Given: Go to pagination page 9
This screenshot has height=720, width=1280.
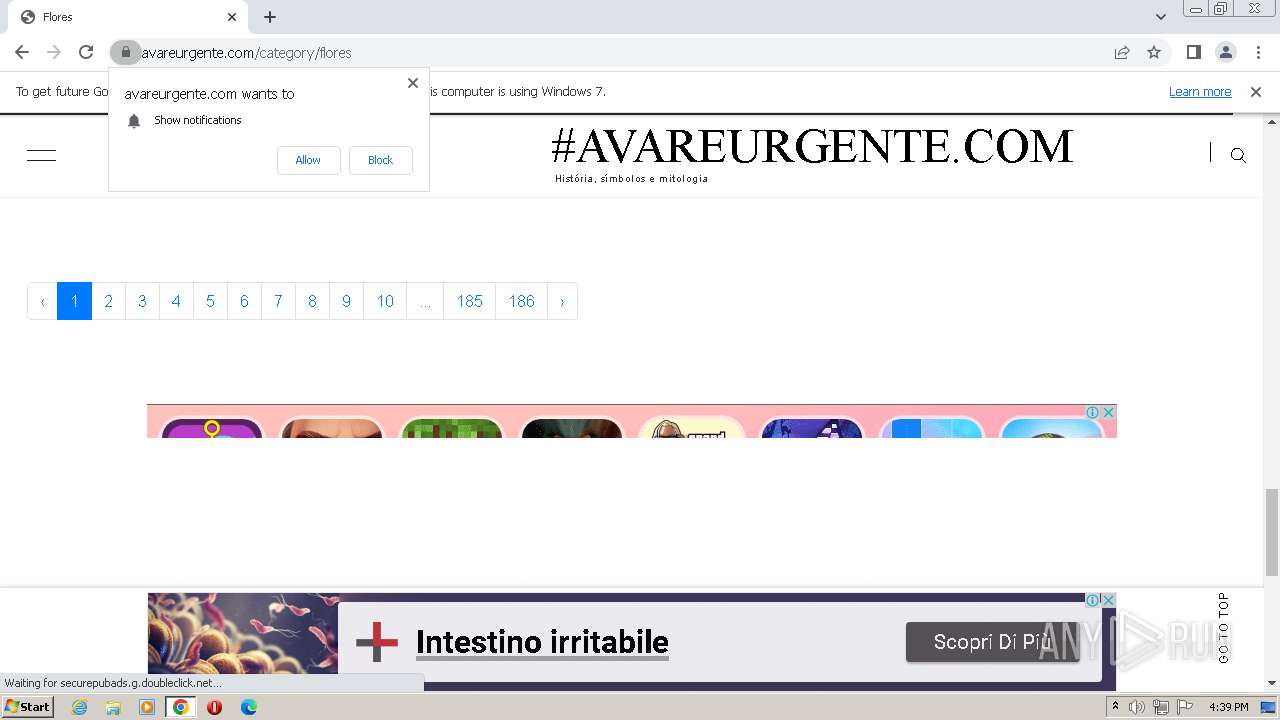Looking at the screenshot, I should tap(346, 301).
